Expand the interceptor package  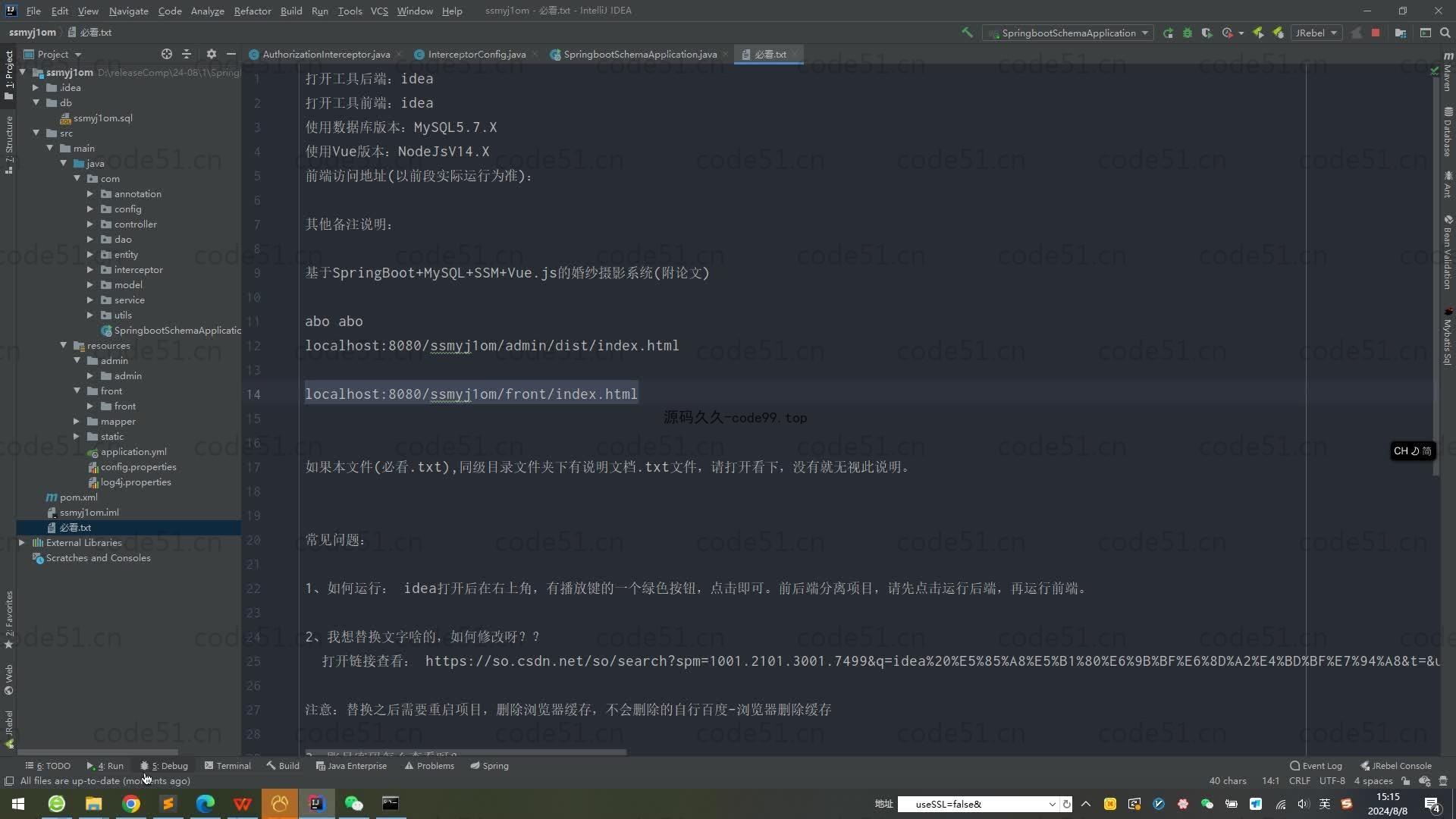click(90, 269)
